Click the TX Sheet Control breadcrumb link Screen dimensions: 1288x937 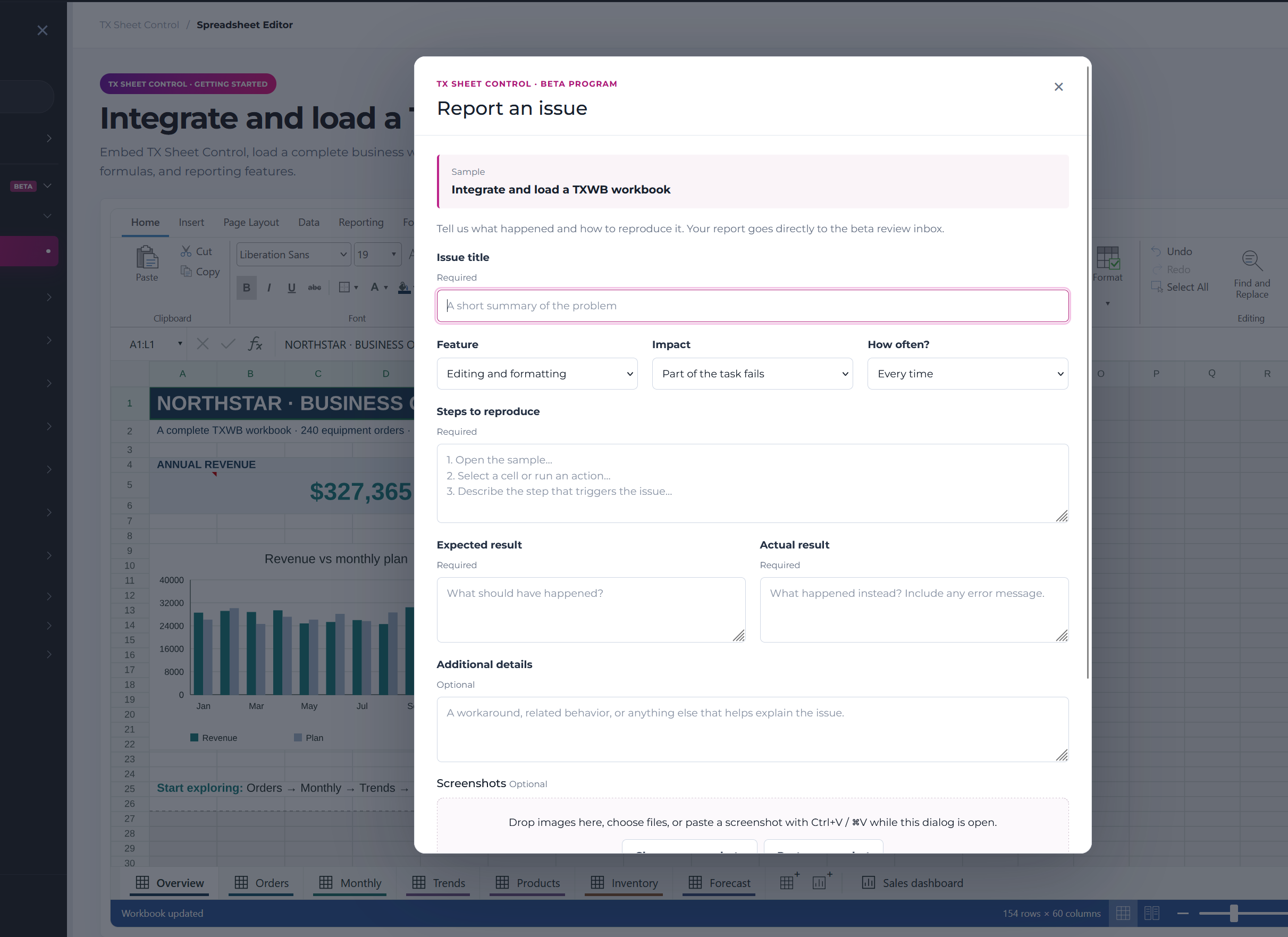click(x=139, y=25)
